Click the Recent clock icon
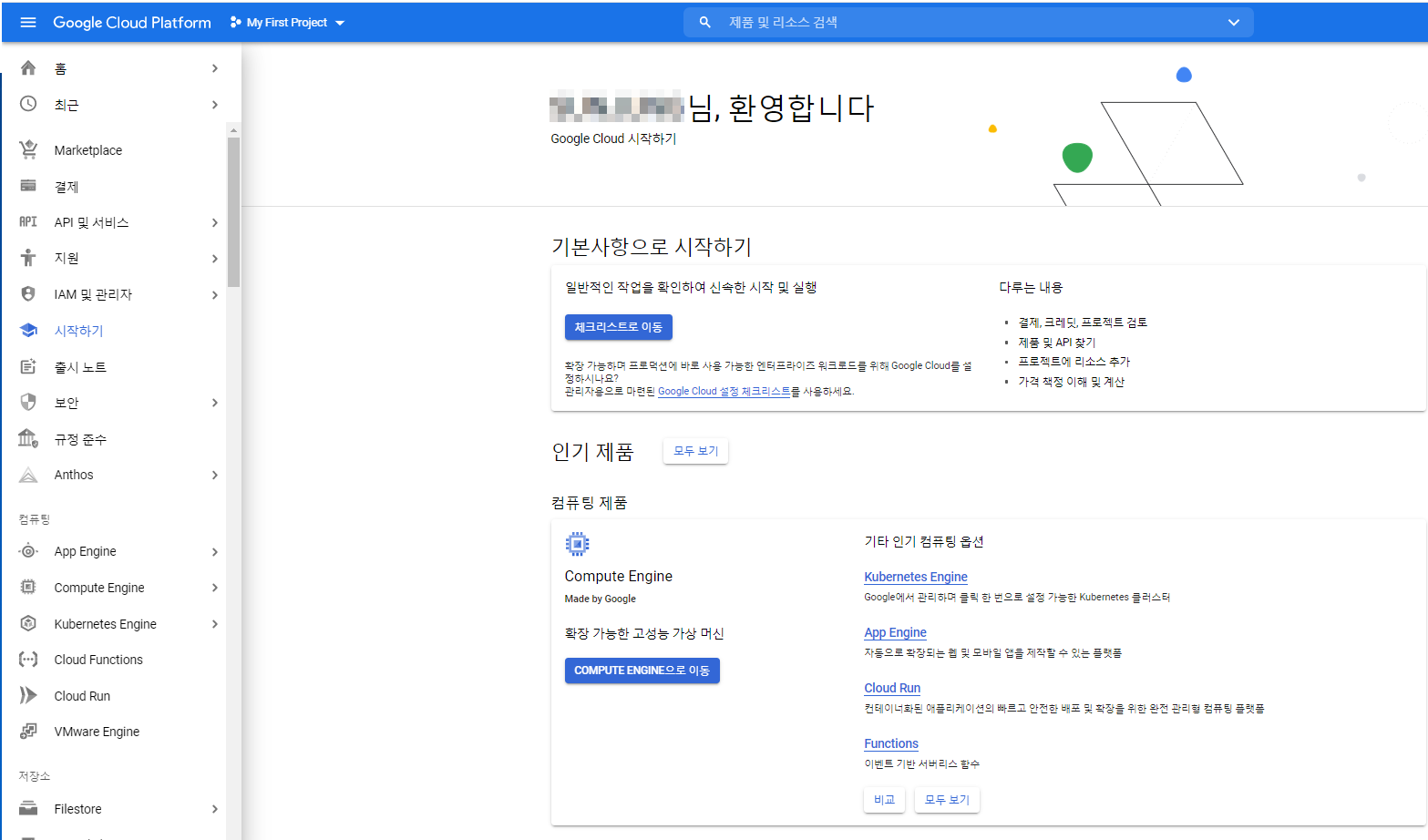Viewport: 1428px width, 840px height. [28, 104]
